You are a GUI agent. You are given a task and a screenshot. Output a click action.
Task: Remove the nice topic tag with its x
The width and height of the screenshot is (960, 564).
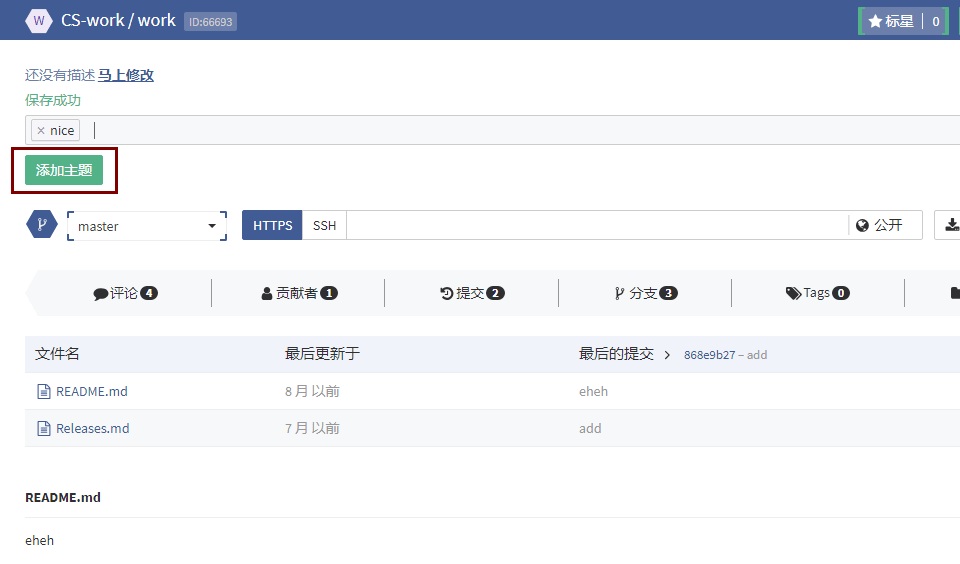click(x=40, y=130)
